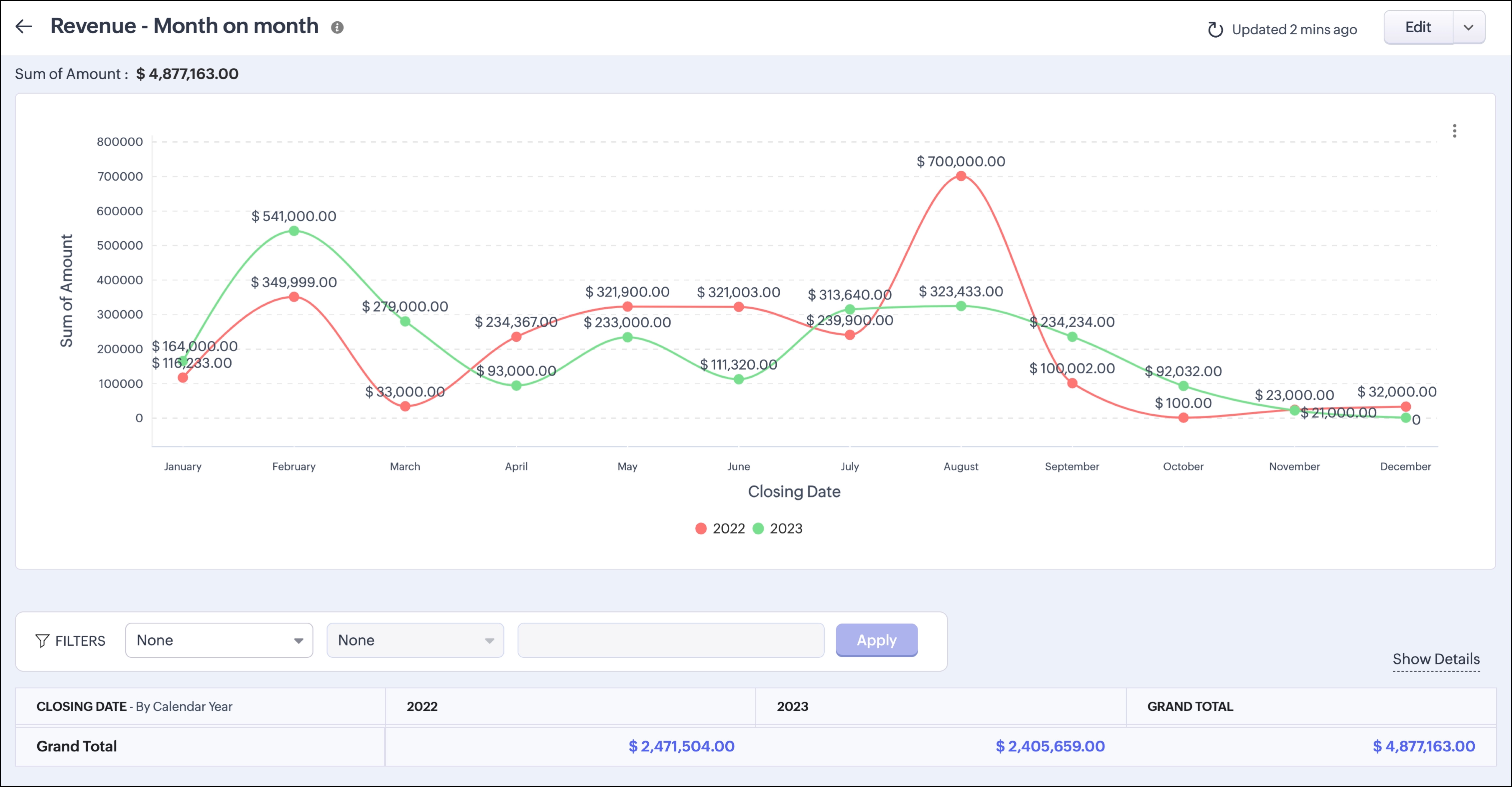The width and height of the screenshot is (1512, 787).
Task: Click the info icon beside report title
Action: pyautogui.click(x=337, y=28)
